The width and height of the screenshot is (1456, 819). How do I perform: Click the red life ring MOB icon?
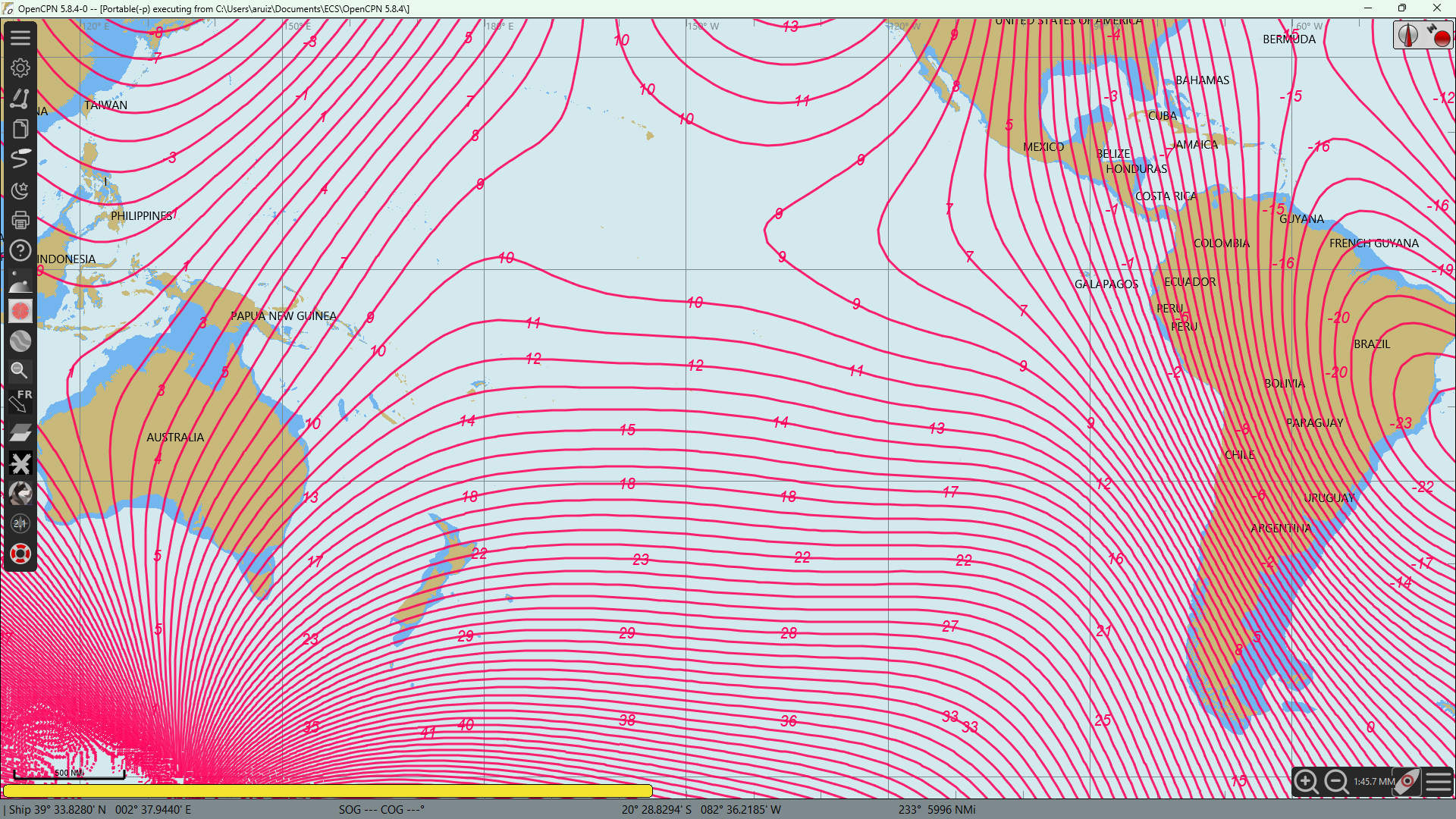click(20, 554)
